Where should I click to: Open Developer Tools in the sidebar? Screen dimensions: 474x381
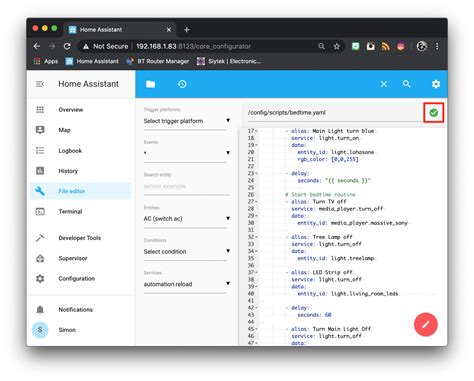tap(81, 238)
